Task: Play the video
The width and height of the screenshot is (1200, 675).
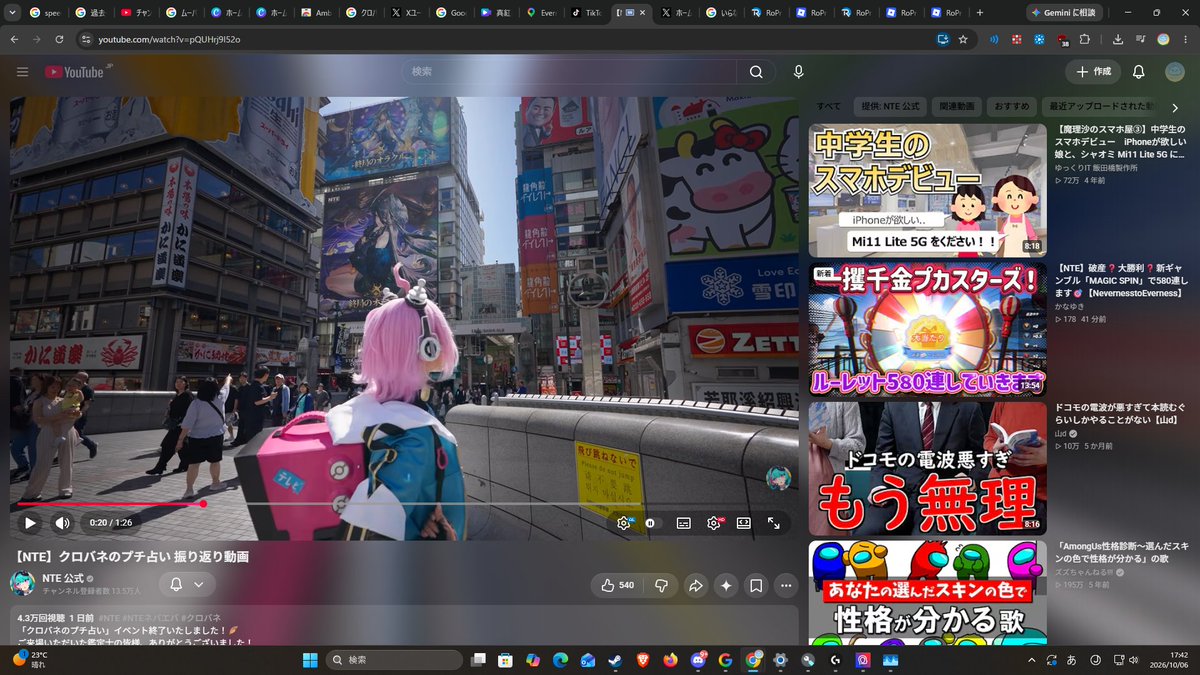Action: click(x=30, y=523)
